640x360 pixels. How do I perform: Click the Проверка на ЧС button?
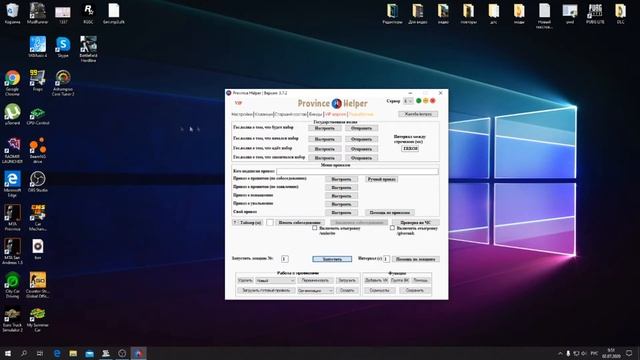416,222
